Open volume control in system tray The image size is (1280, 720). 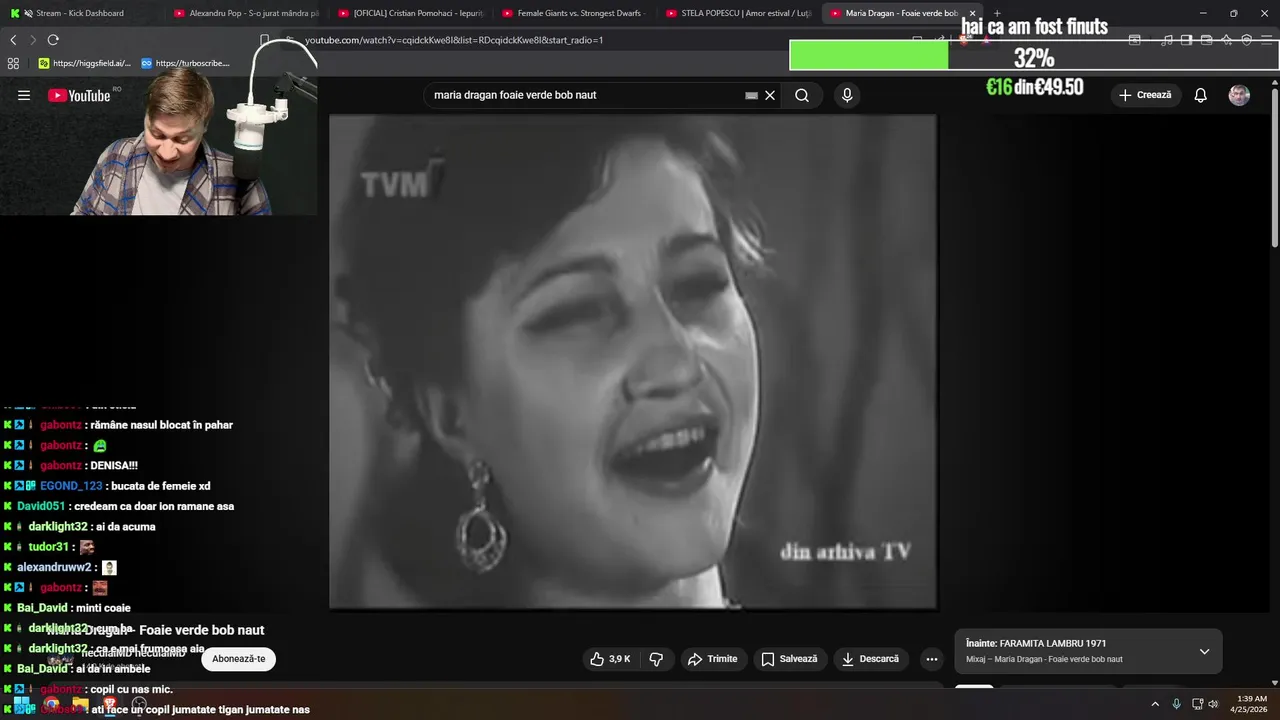pos(1213,704)
